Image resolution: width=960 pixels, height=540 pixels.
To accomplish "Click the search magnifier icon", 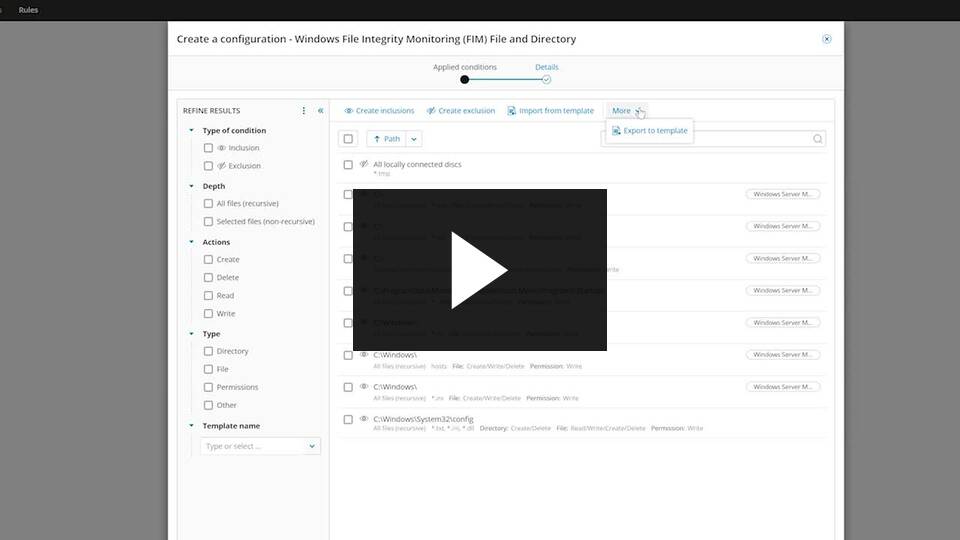I will pos(817,139).
